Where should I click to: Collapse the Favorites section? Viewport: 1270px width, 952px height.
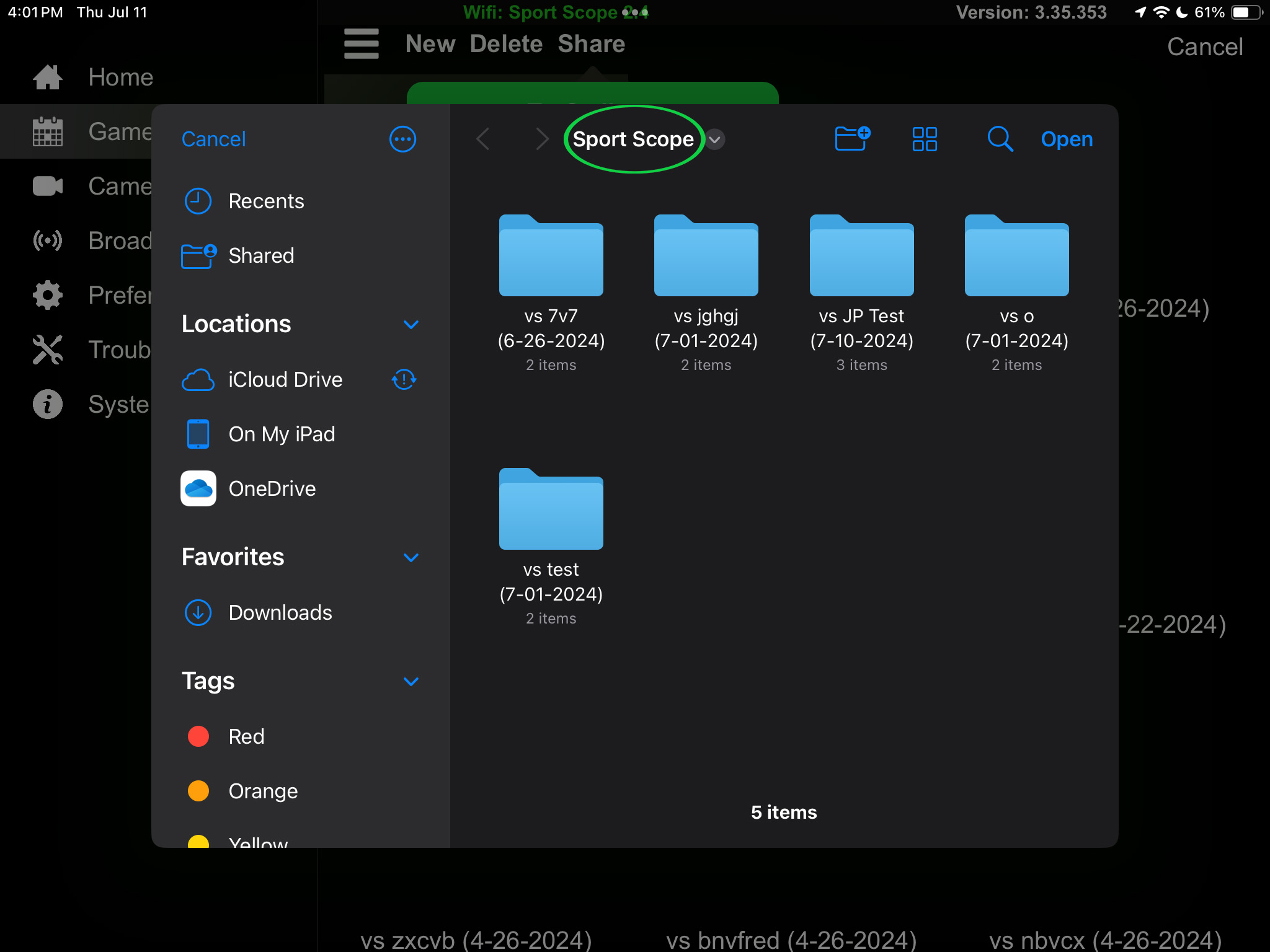[411, 557]
